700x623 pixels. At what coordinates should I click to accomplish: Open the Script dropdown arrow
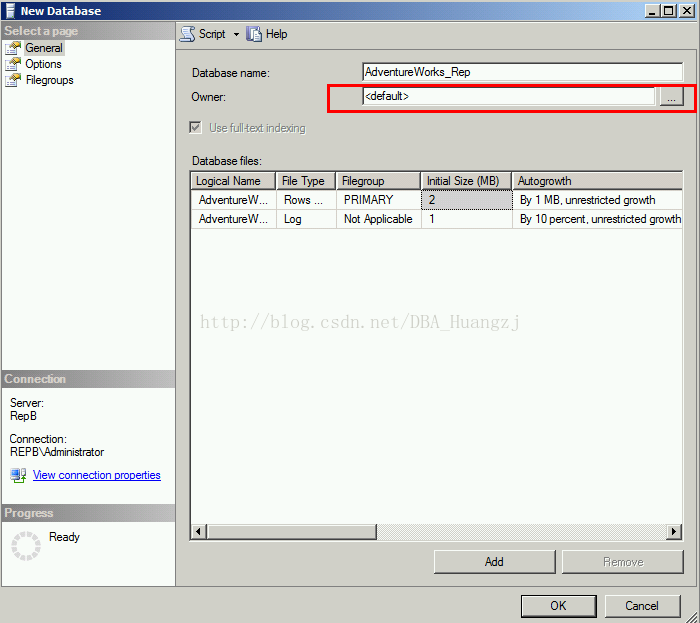[x=236, y=34]
